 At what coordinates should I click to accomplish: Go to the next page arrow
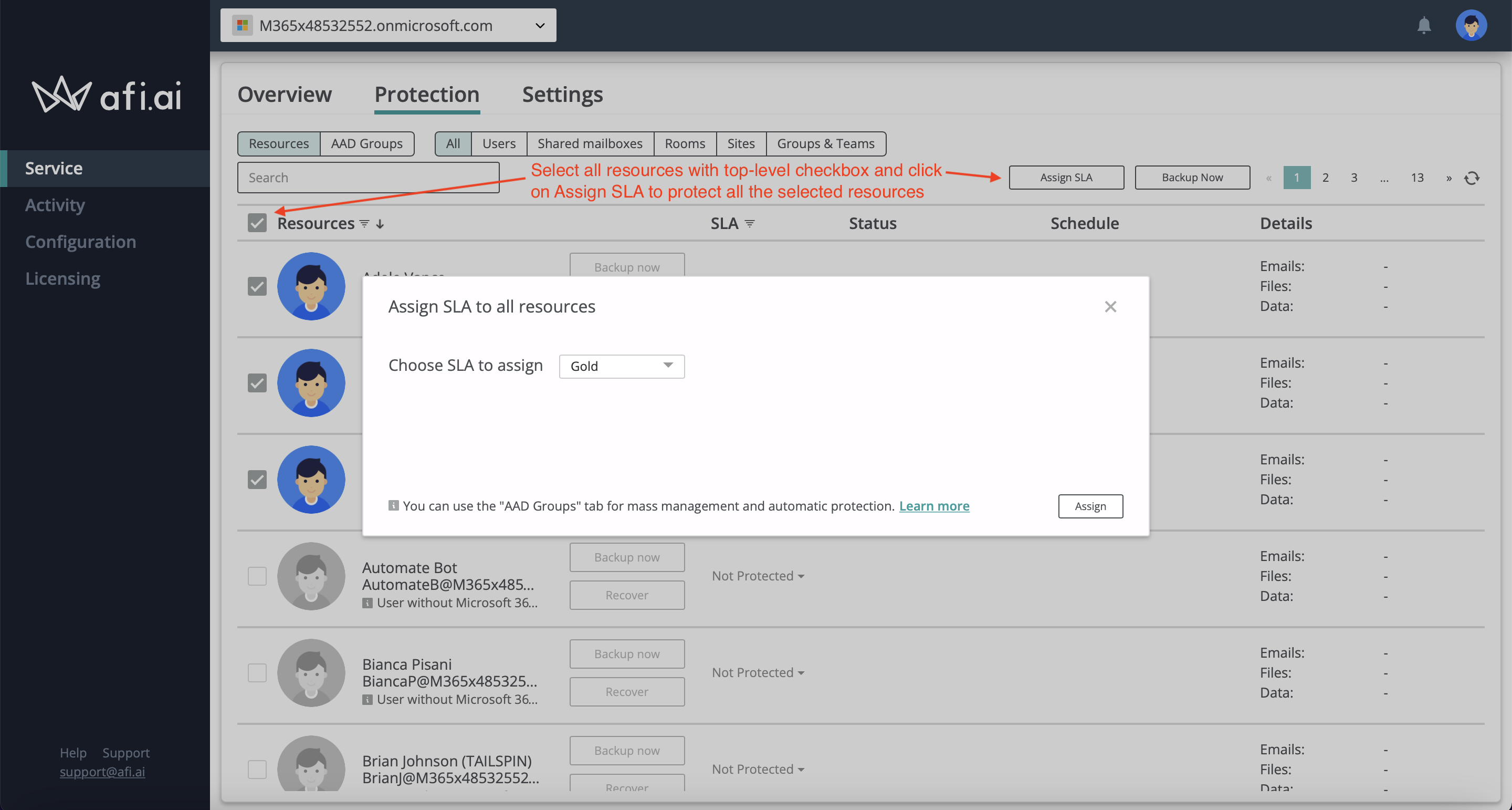click(1449, 178)
